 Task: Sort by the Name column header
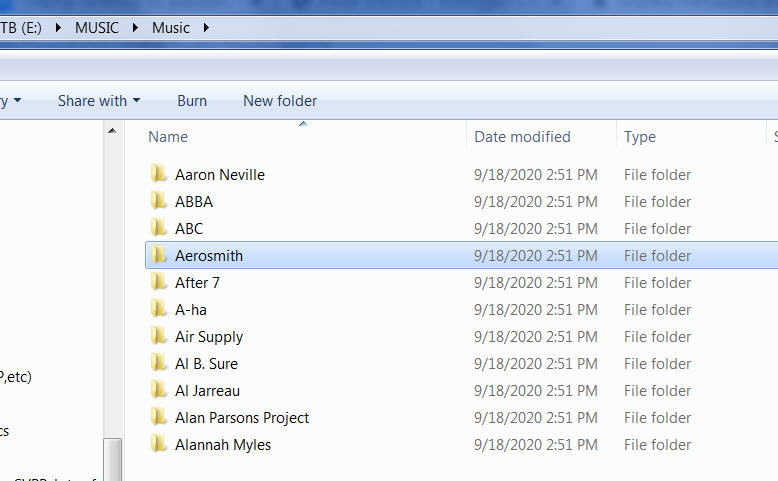point(168,137)
